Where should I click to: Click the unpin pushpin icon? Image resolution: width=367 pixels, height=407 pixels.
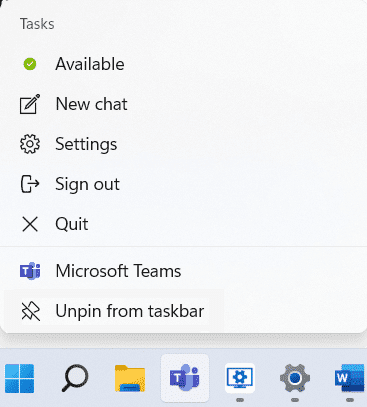tap(31, 311)
